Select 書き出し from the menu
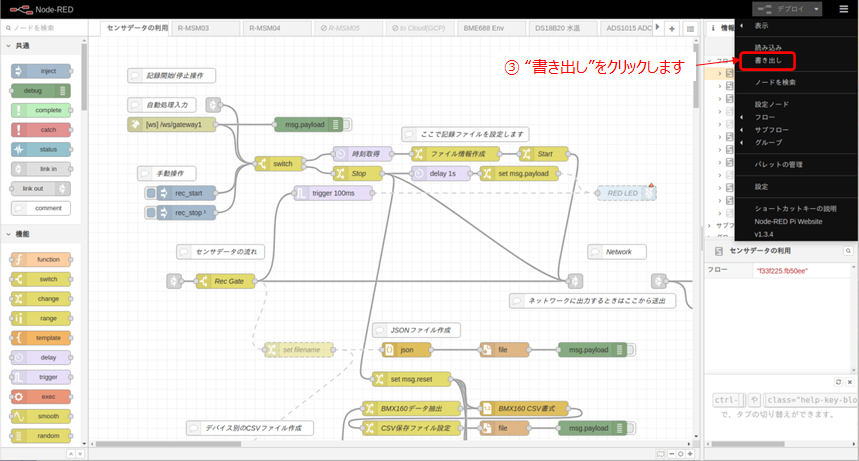Image resolution: width=859 pixels, height=461 pixels. [x=768, y=61]
